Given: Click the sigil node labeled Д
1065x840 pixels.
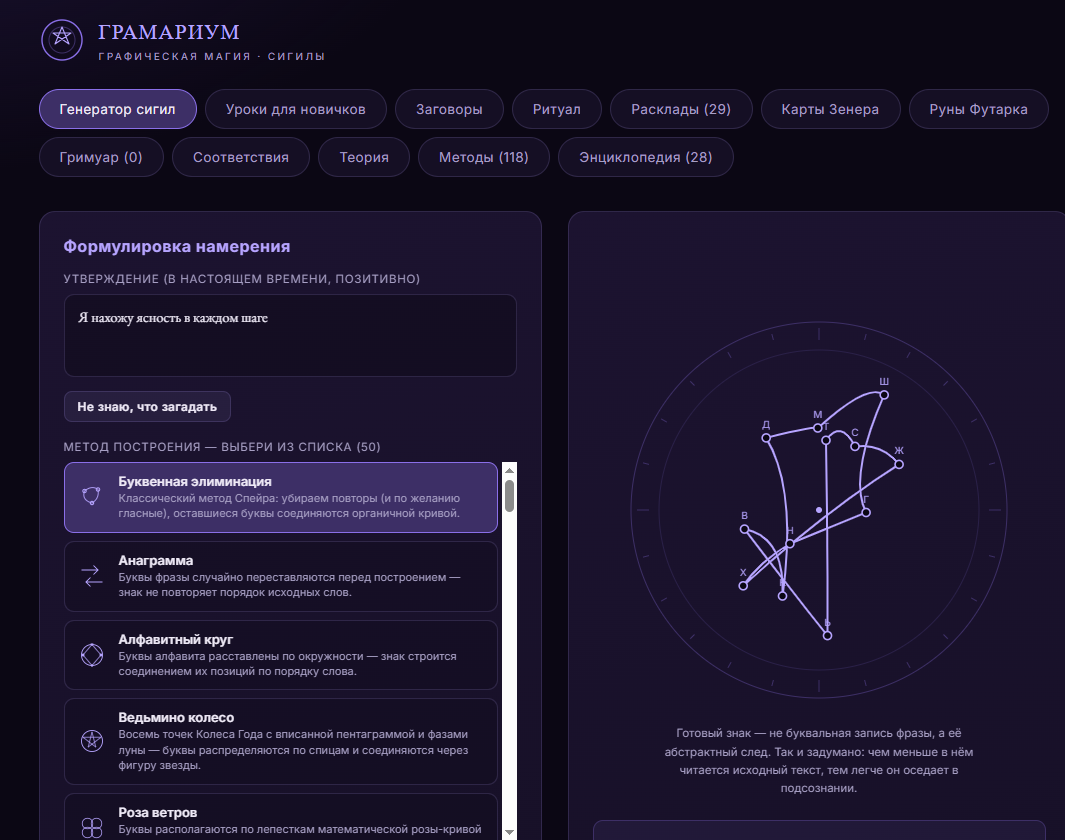Looking at the screenshot, I should [x=766, y=438].
